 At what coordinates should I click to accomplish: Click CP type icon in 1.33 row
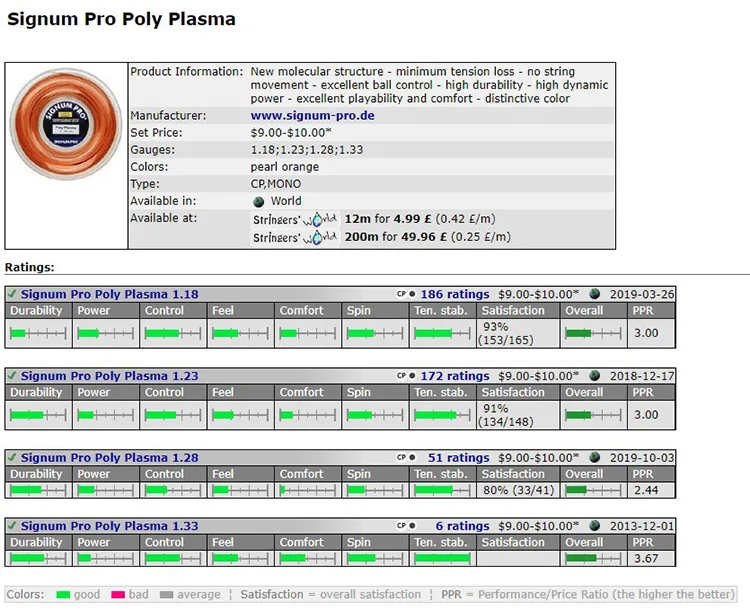401,526
